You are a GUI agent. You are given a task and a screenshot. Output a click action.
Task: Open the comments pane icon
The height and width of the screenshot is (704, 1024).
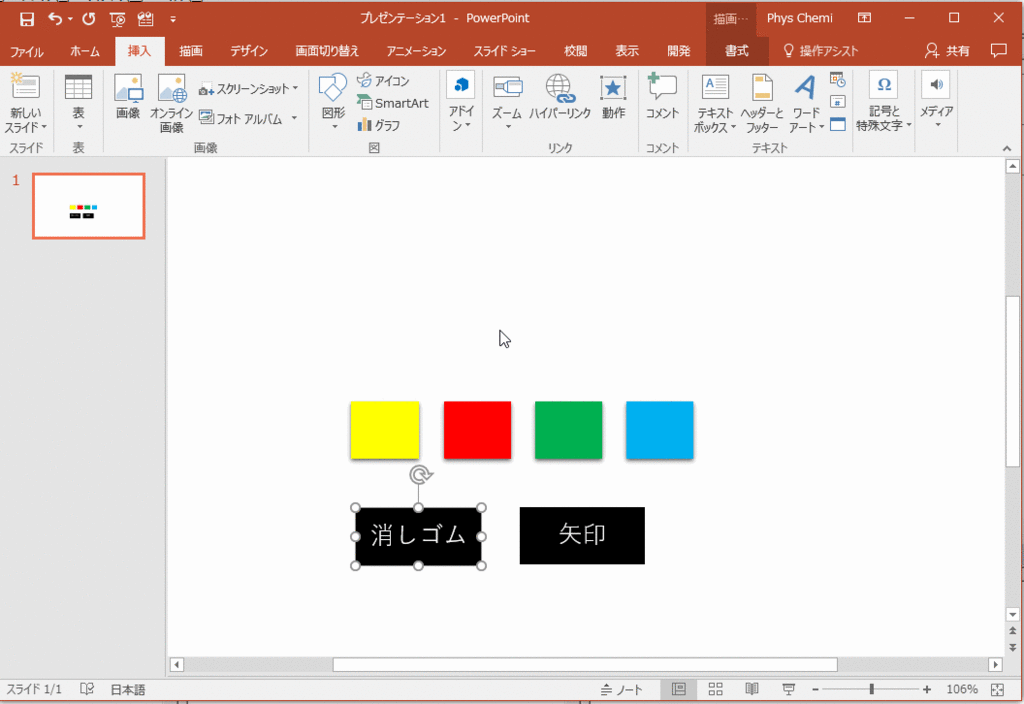coord(999,50)
